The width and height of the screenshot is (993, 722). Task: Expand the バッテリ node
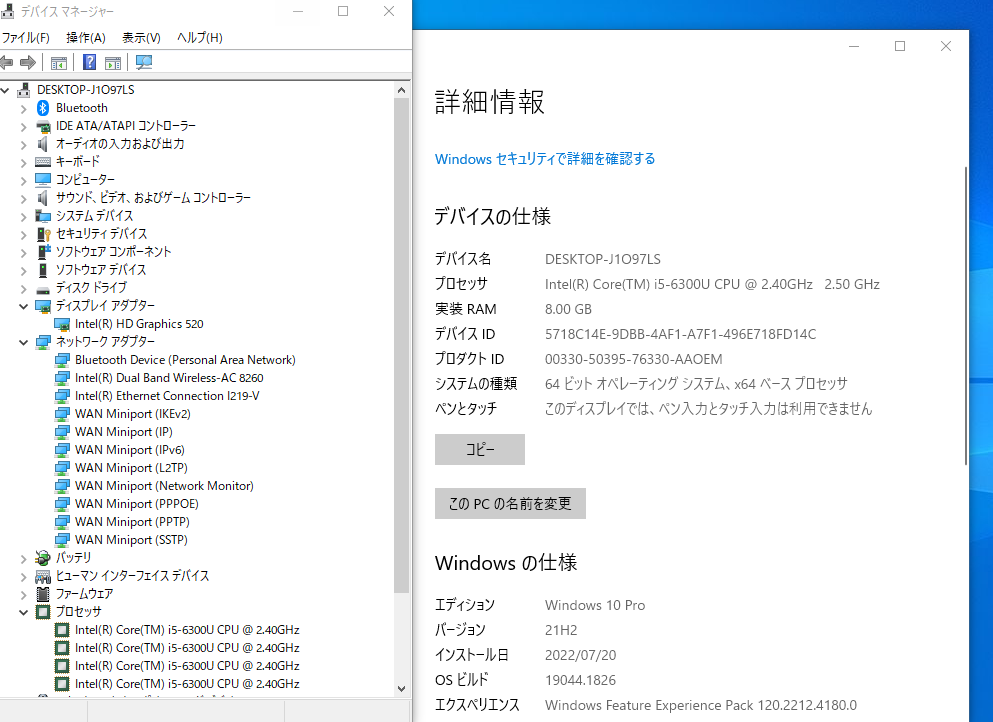pyautogui.click(x=23, y=559)
